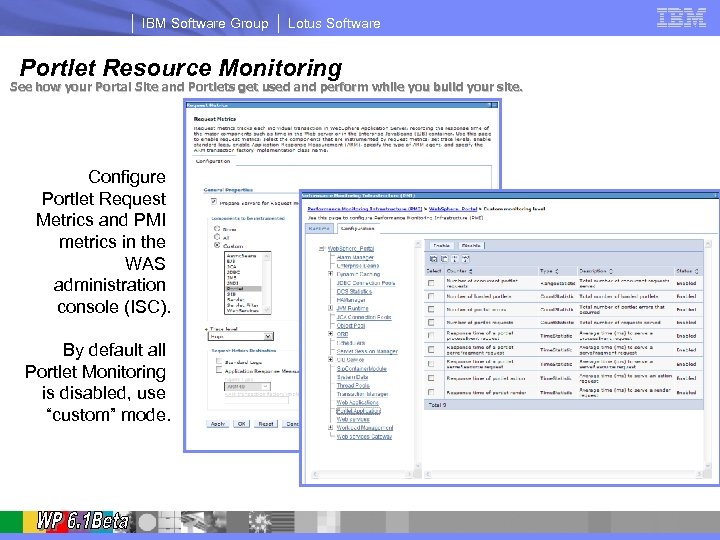The image size is (720, 540).
Task: Open the Alarm Manager tree link
Action: click(355, 257)
